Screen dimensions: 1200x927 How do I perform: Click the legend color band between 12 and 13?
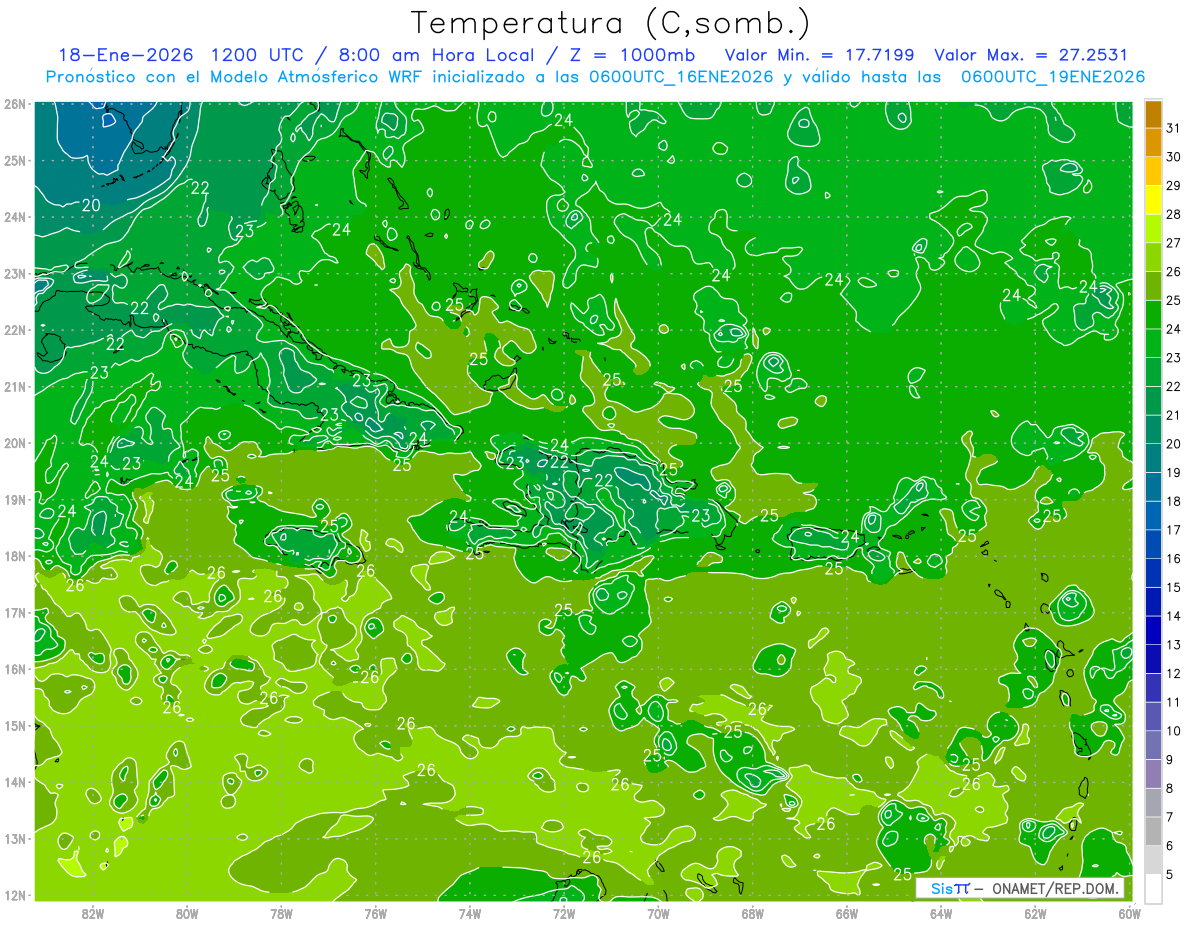click(1153, 659)
